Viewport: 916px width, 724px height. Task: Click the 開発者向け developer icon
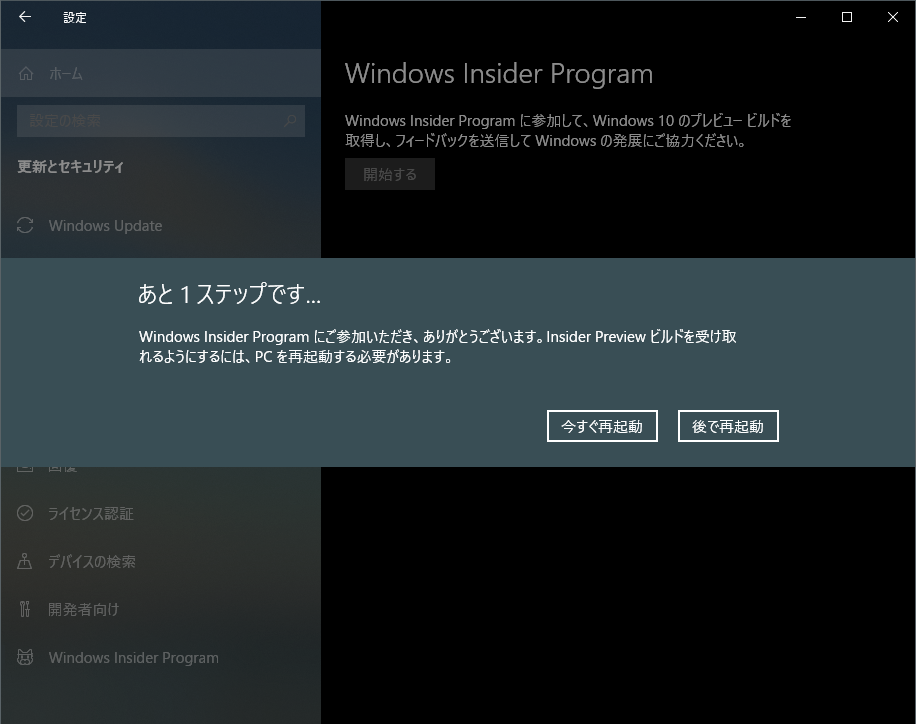click(x=24, y=609)
